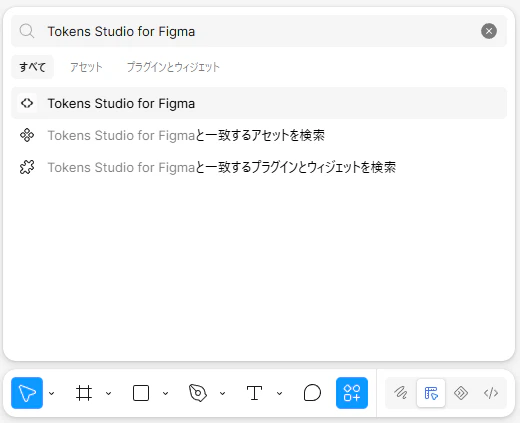520x423 pixels.
Task: Click the assets component icon row
Action: click(x=27, y=135)
